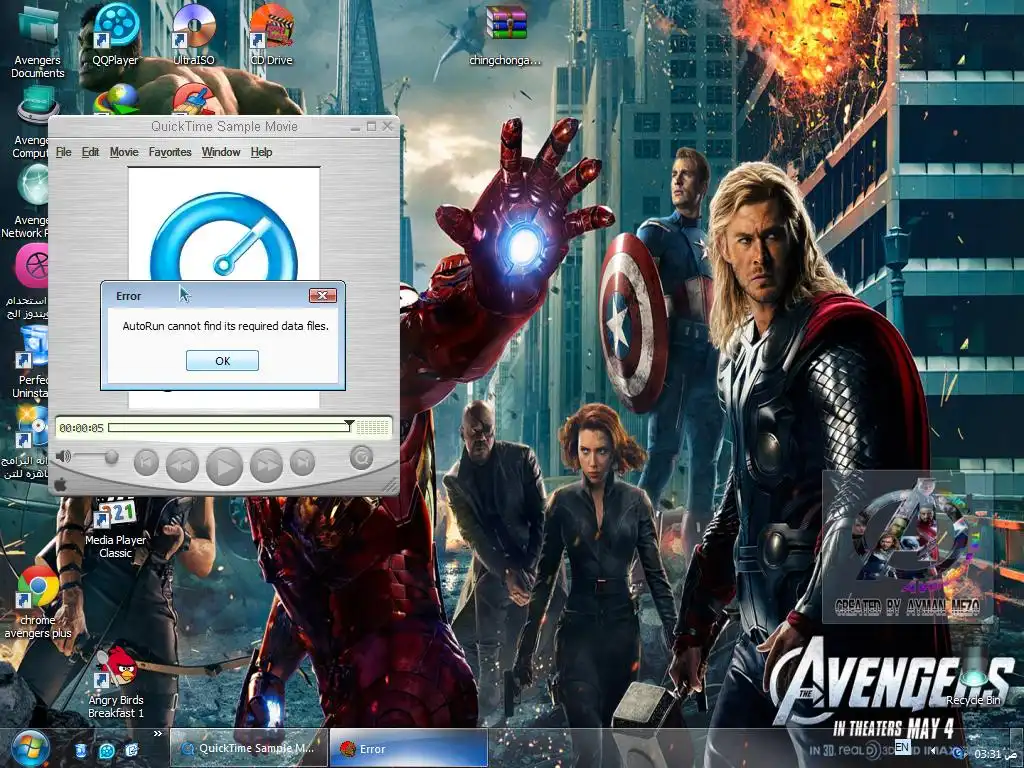The image size is (1024, 768).
Task: Click the Error taskbar button
Action: [409, 748]
